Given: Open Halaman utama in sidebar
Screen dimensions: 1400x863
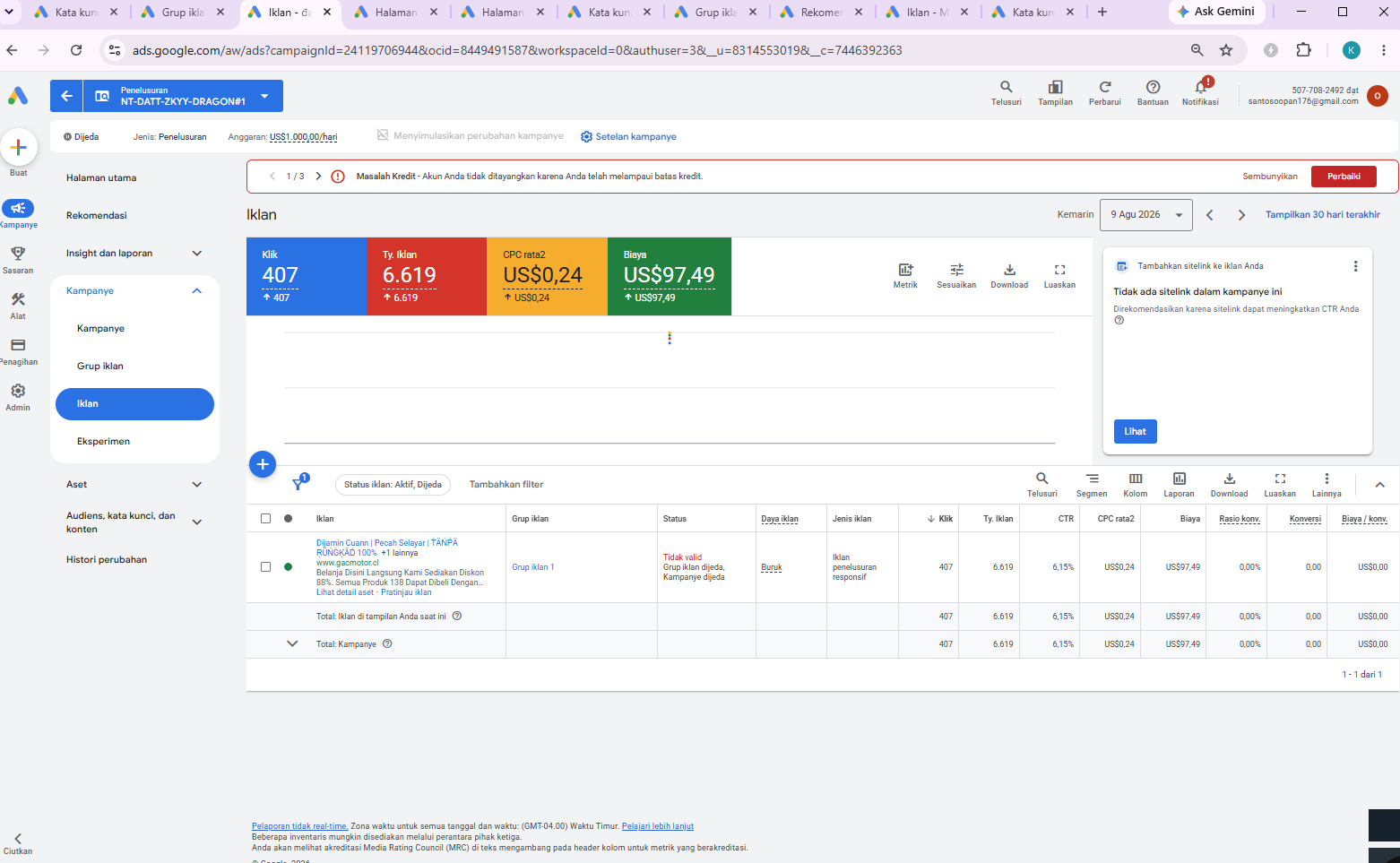Looking at the screenshot, I should (x=101, y=178).
